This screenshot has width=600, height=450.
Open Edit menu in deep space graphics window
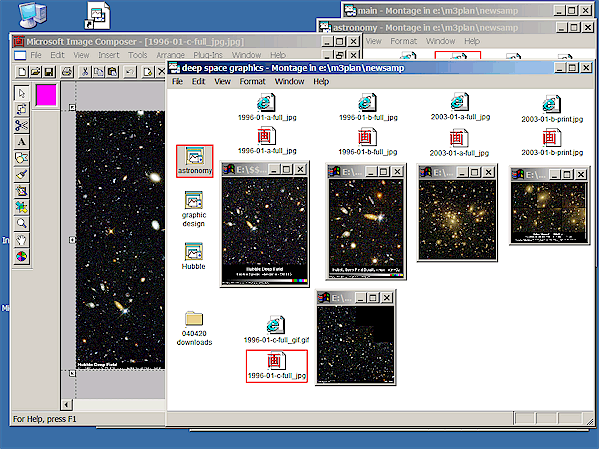click(x=199, y=82)
